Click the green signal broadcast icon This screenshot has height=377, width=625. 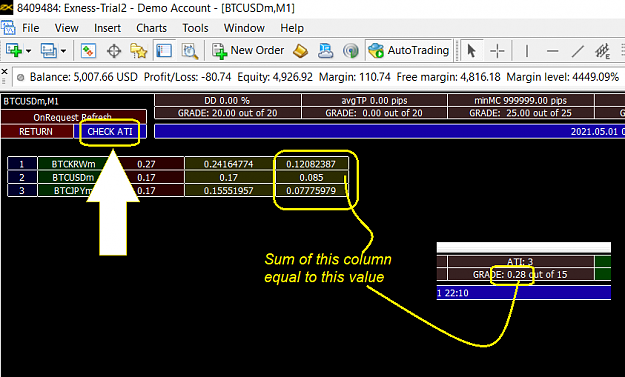351,51
